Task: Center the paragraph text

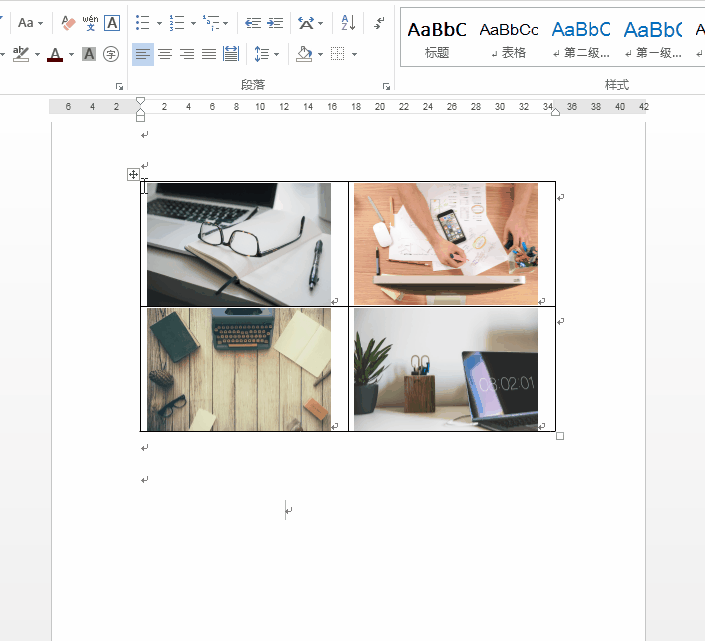Action: tap(165, 54)
